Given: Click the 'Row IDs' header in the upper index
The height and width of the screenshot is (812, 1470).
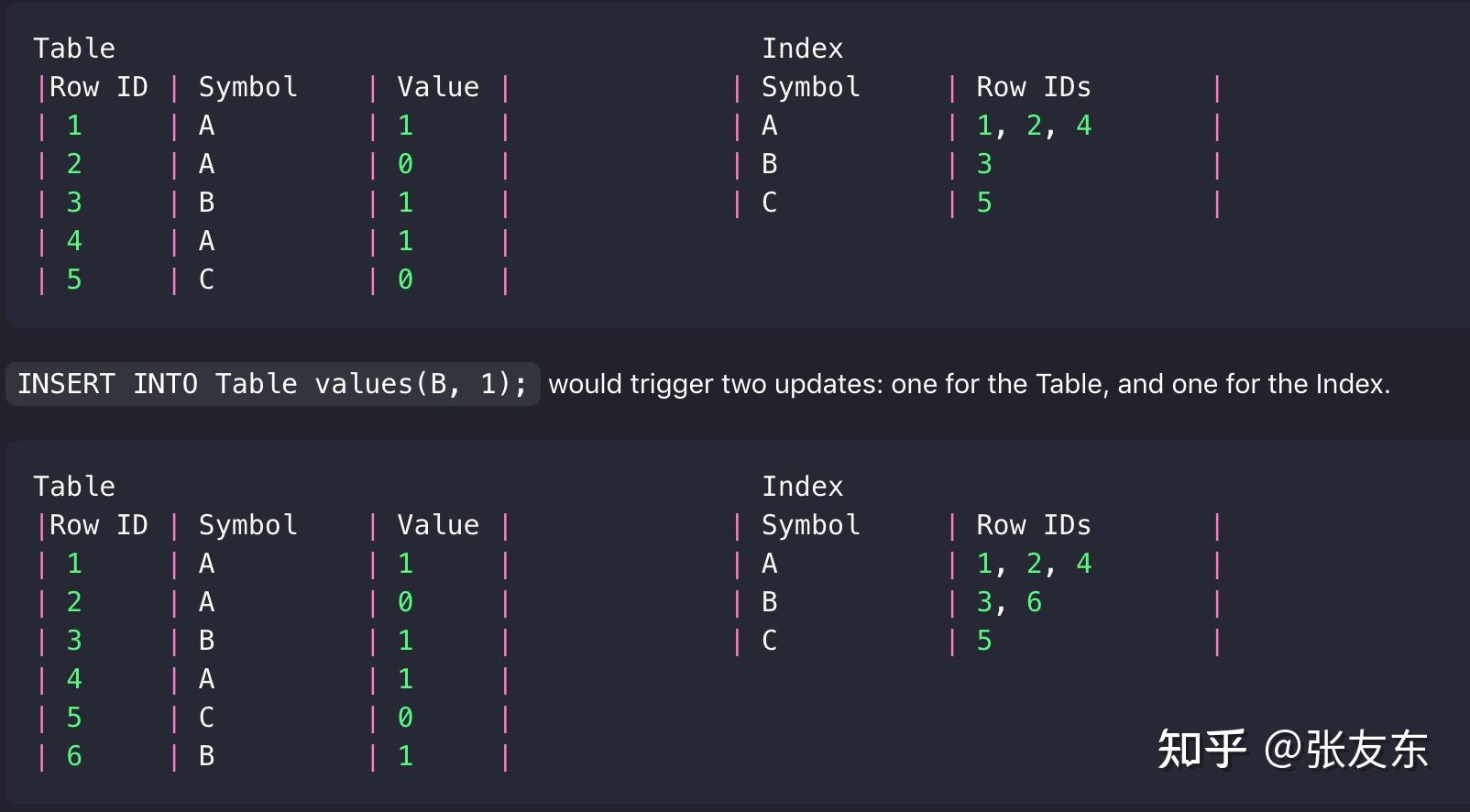Looking at the screenshot, I should 1033,87.
